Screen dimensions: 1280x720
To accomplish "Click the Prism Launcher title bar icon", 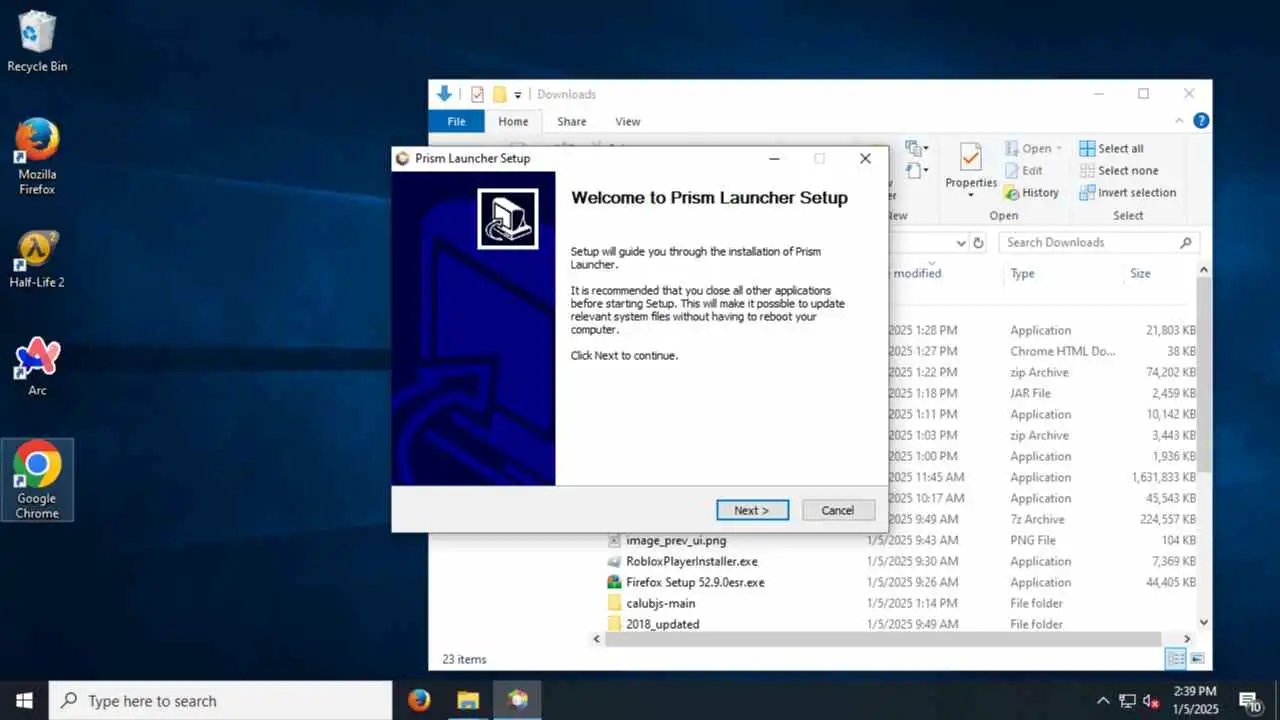I will pos(402,158).
